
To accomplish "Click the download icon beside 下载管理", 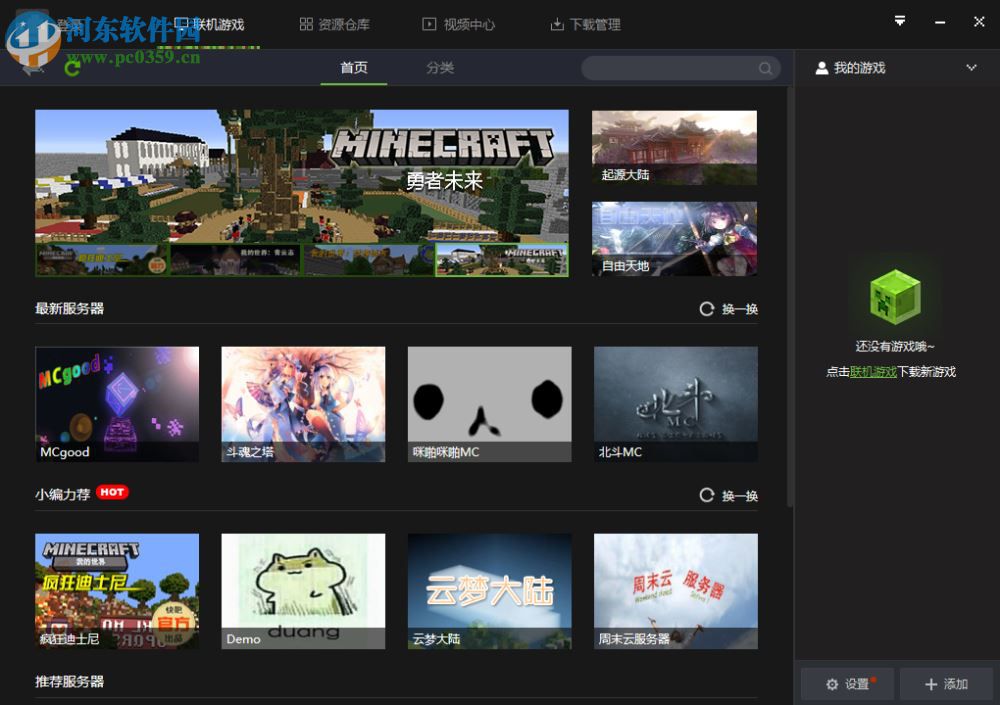I will [x=557, y=24].
